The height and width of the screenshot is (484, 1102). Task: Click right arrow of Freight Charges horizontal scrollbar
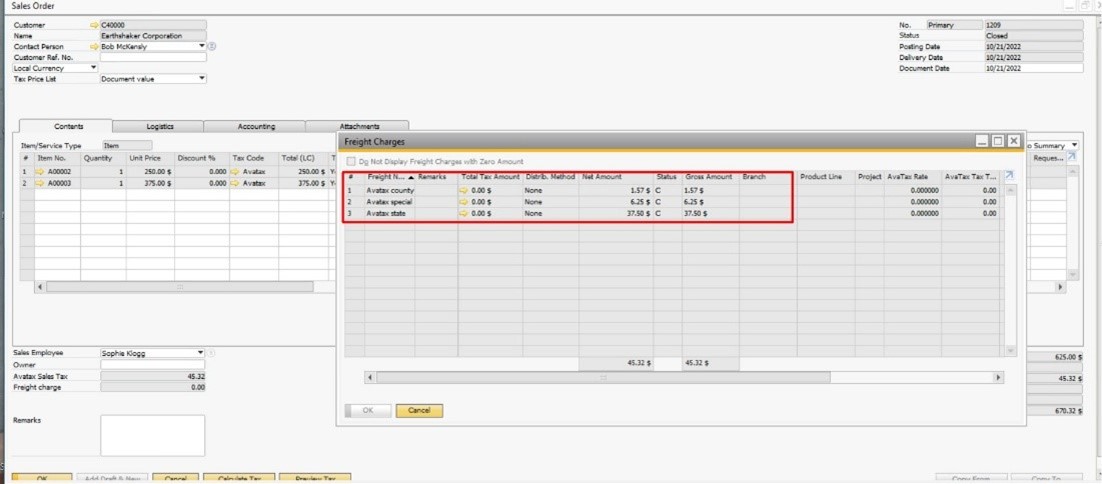coord(999,378)
